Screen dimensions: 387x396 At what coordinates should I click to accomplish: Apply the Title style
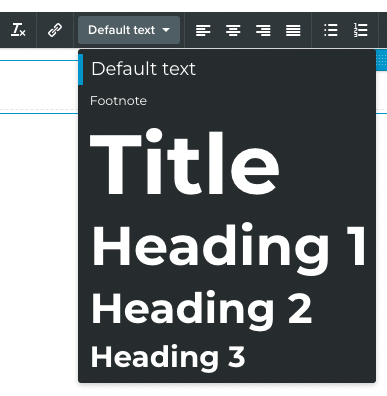point(227,163)
